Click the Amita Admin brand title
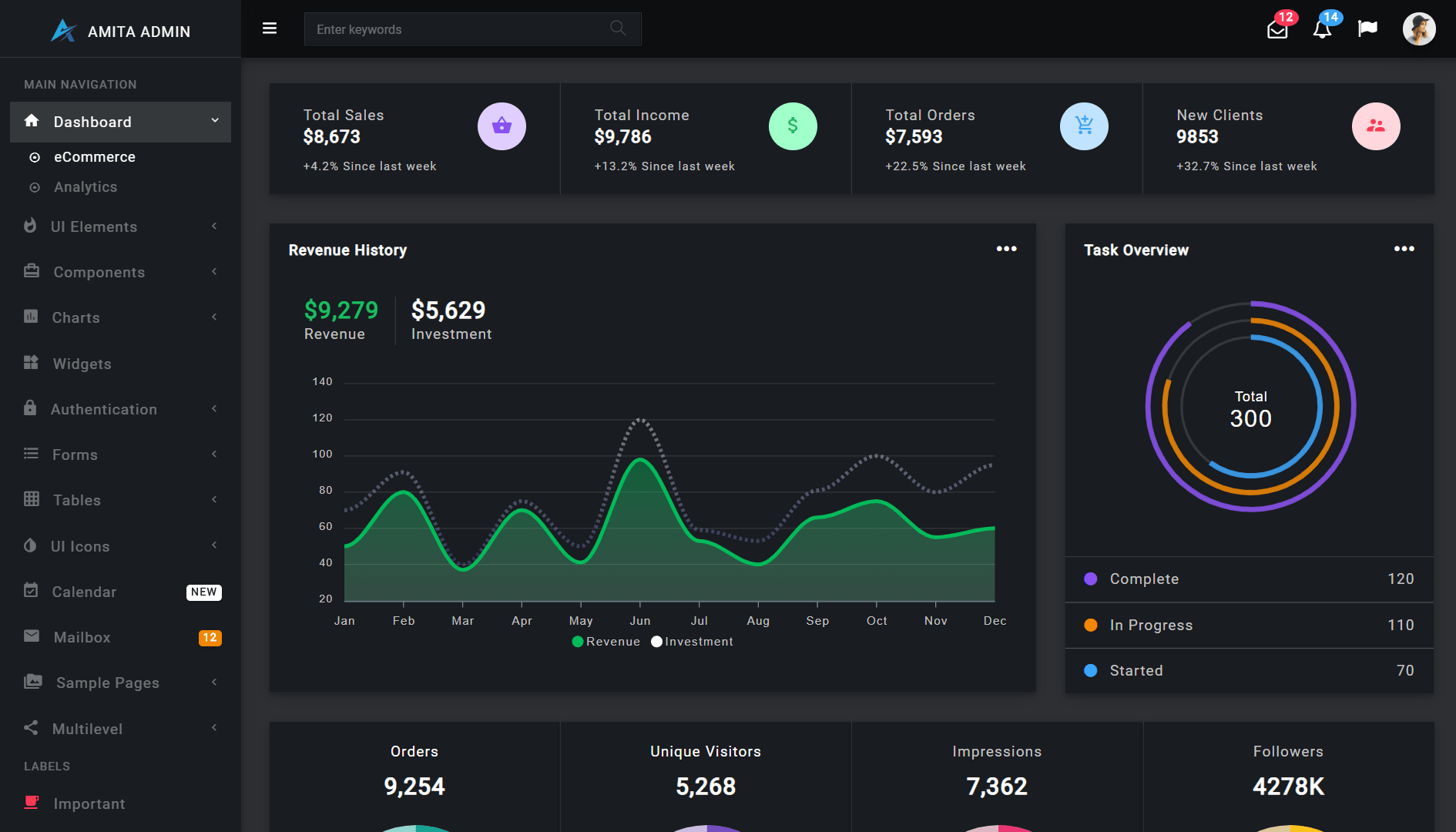Viewport: 1456px width, 832px height. point(139,32)
